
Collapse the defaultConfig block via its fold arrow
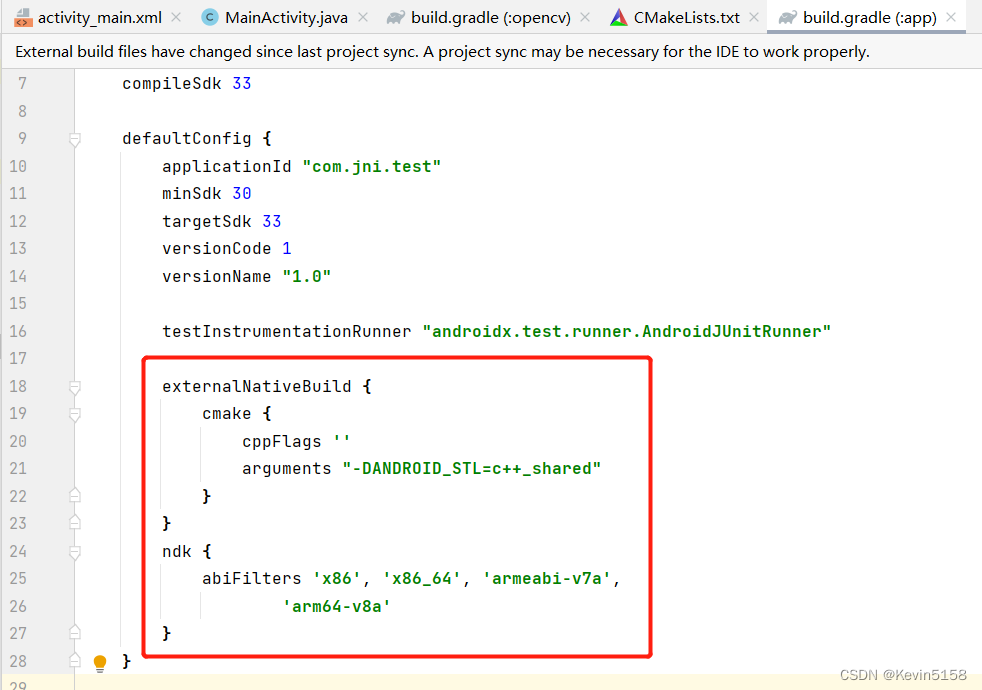coord(74,138)
